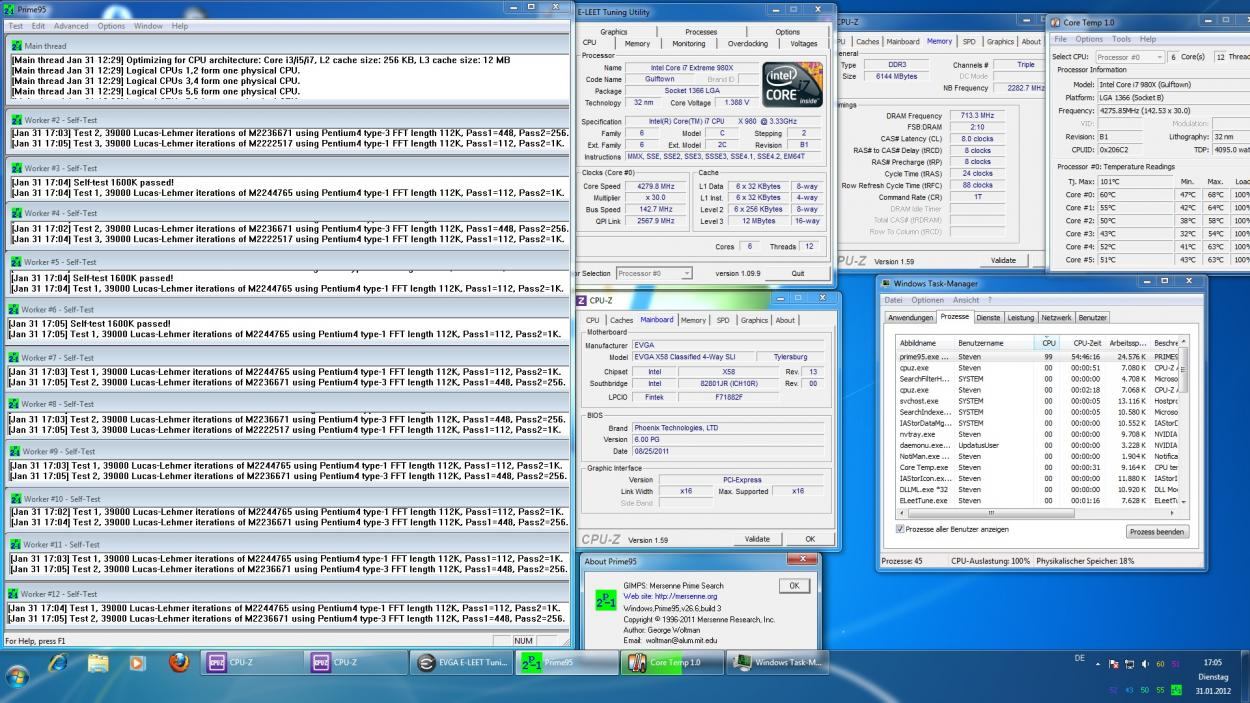Launch Firefox from the taskbar

179,662
